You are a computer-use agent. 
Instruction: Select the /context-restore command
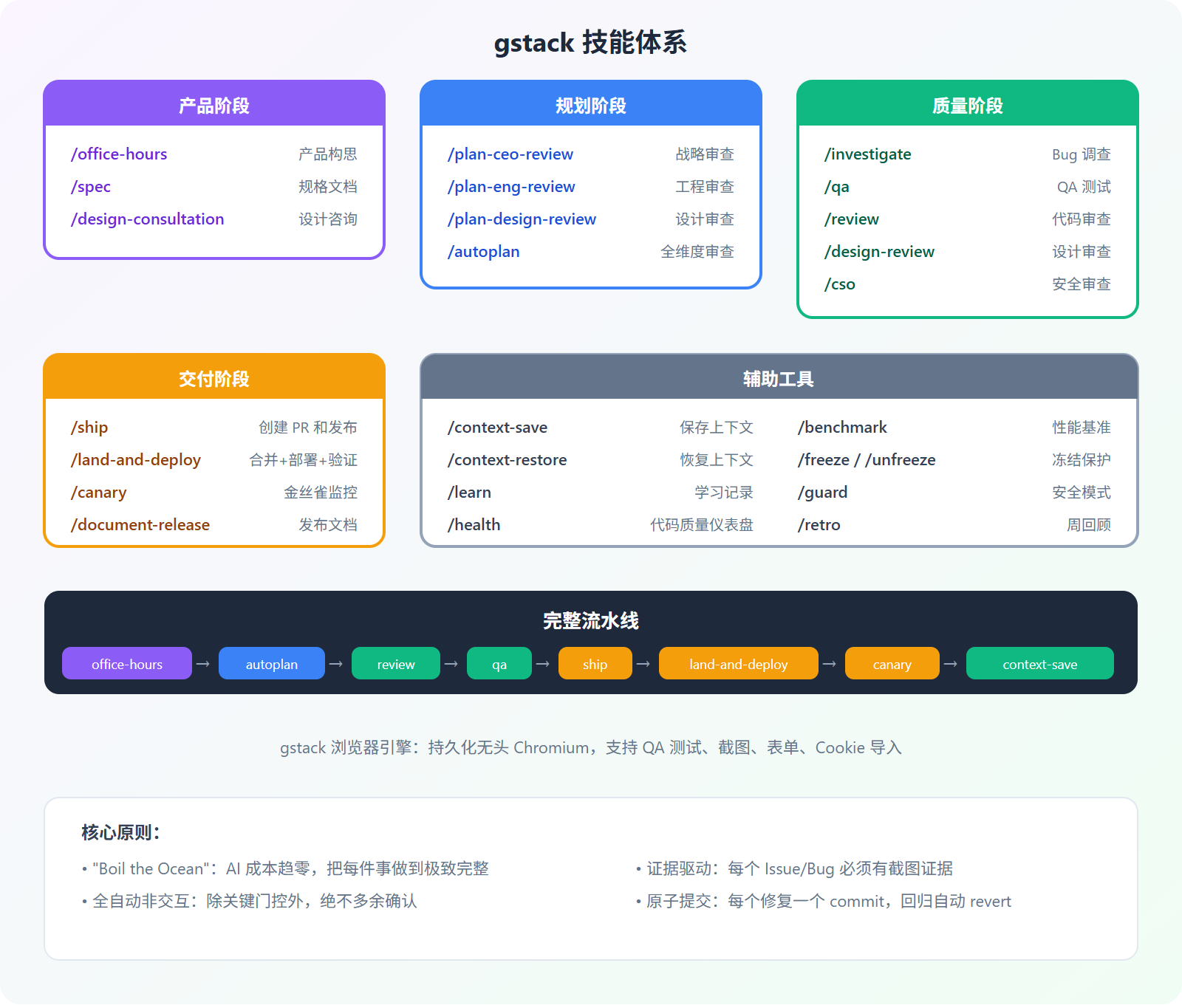pyautogui.click(x=508, y=459)
